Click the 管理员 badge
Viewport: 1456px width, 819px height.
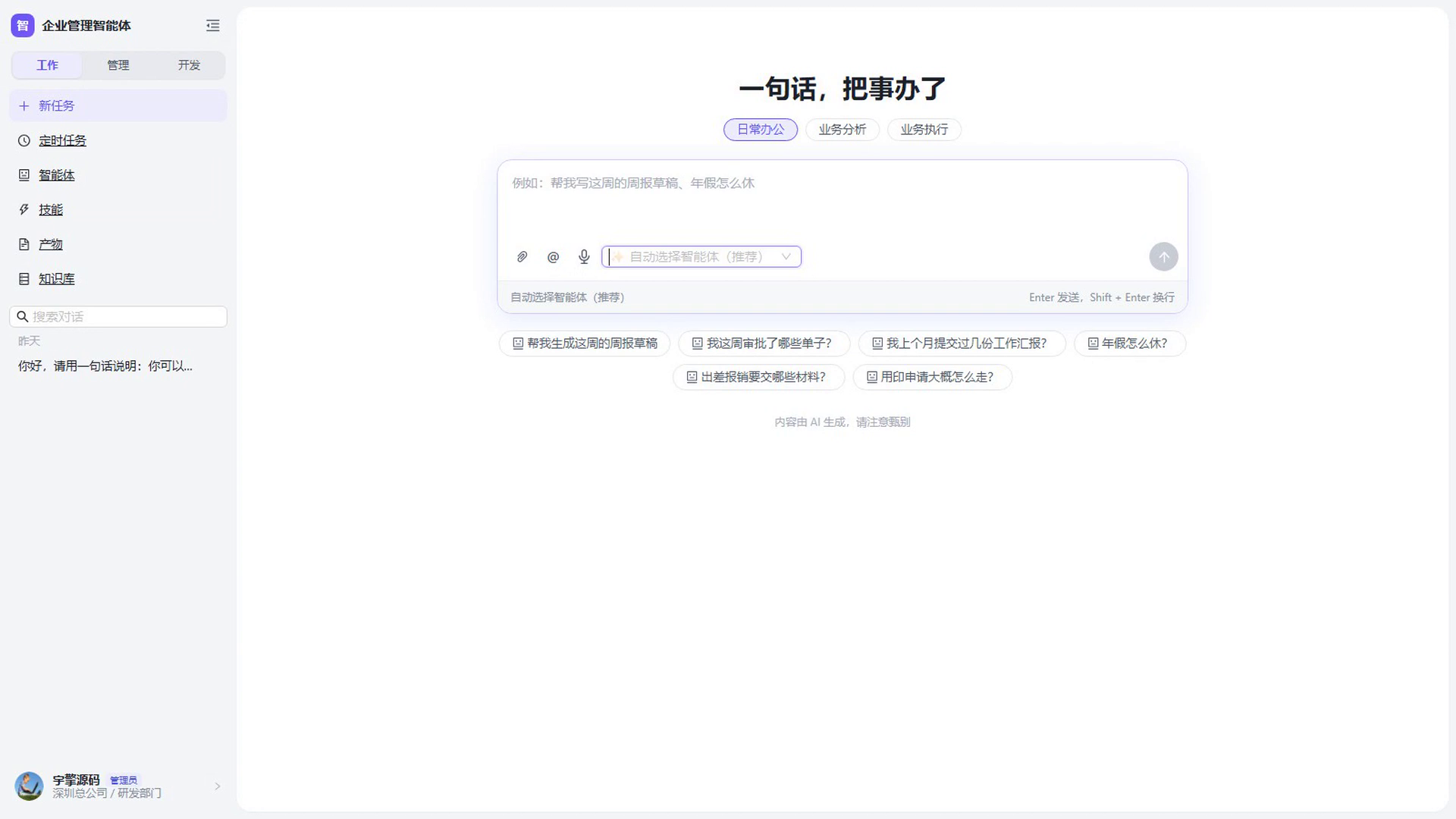click(124, 780)
